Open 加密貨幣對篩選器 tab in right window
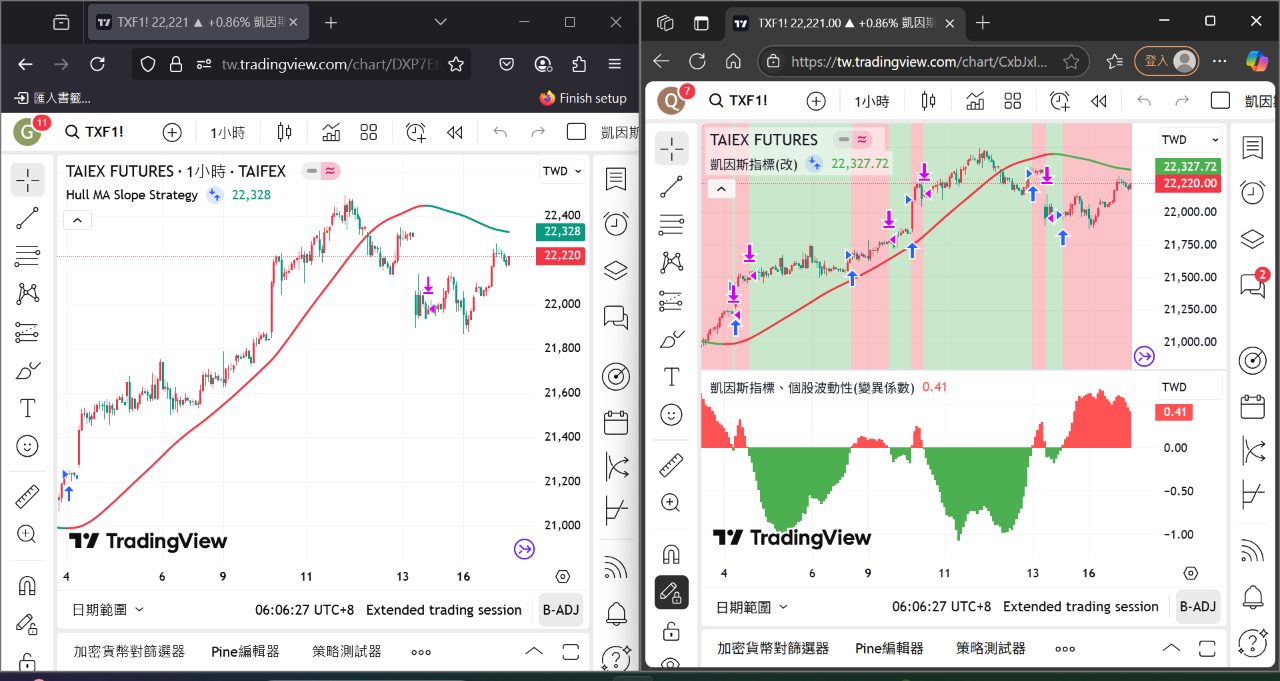 [773, 648]
